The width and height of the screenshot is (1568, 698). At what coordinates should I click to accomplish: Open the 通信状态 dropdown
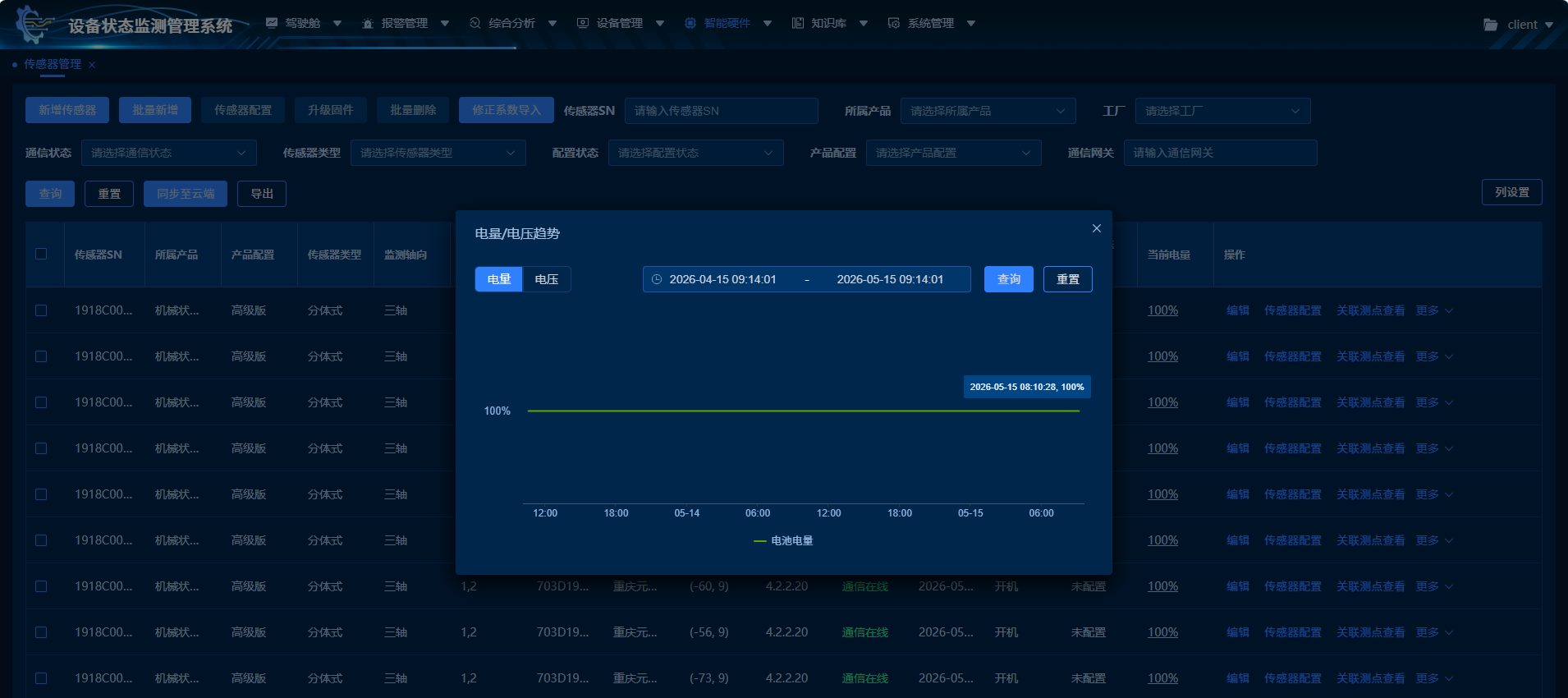[169, 153]
